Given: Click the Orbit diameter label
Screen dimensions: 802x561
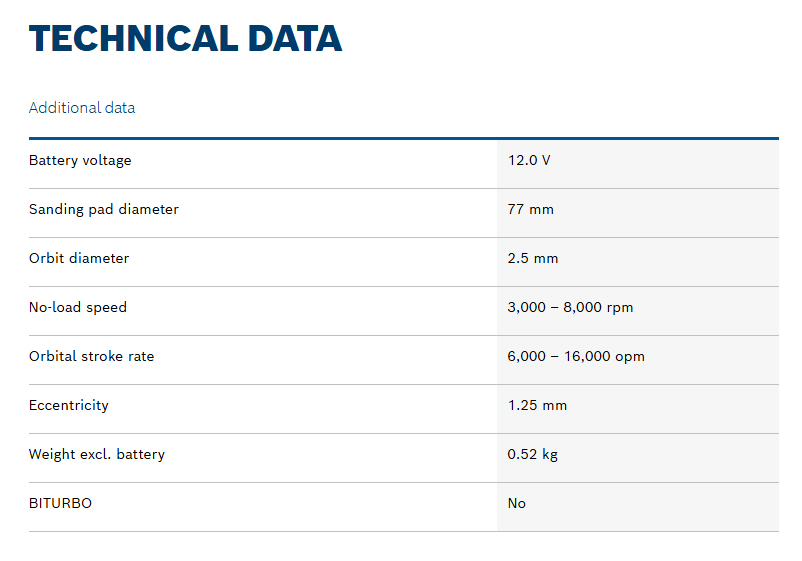Looking at the screenshot, I should coord(79,258).
